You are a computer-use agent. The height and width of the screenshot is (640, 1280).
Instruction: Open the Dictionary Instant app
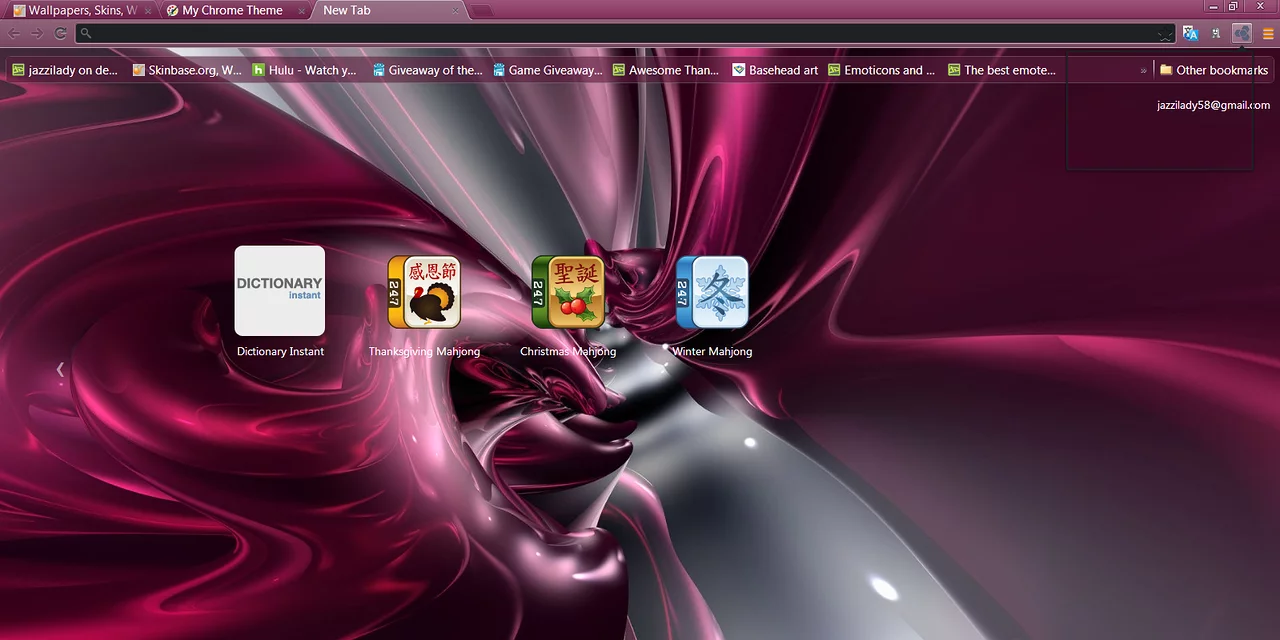(280, 291)
